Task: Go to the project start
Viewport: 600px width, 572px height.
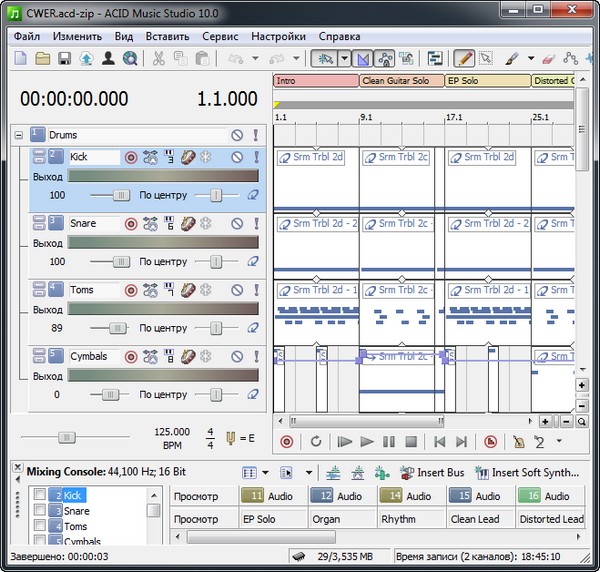Action: (439, 442)
